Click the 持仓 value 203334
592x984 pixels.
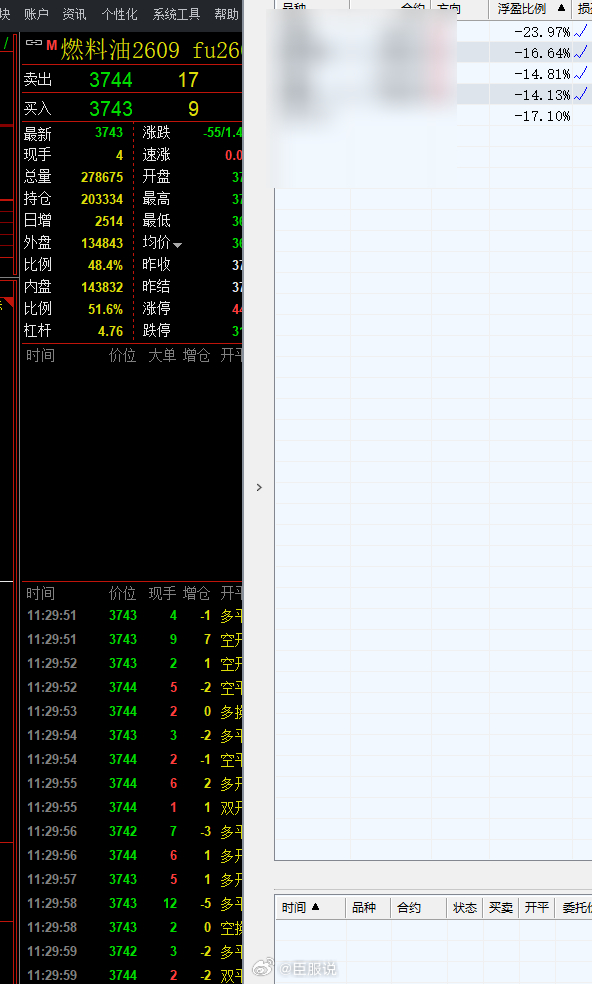pos(102,199)
